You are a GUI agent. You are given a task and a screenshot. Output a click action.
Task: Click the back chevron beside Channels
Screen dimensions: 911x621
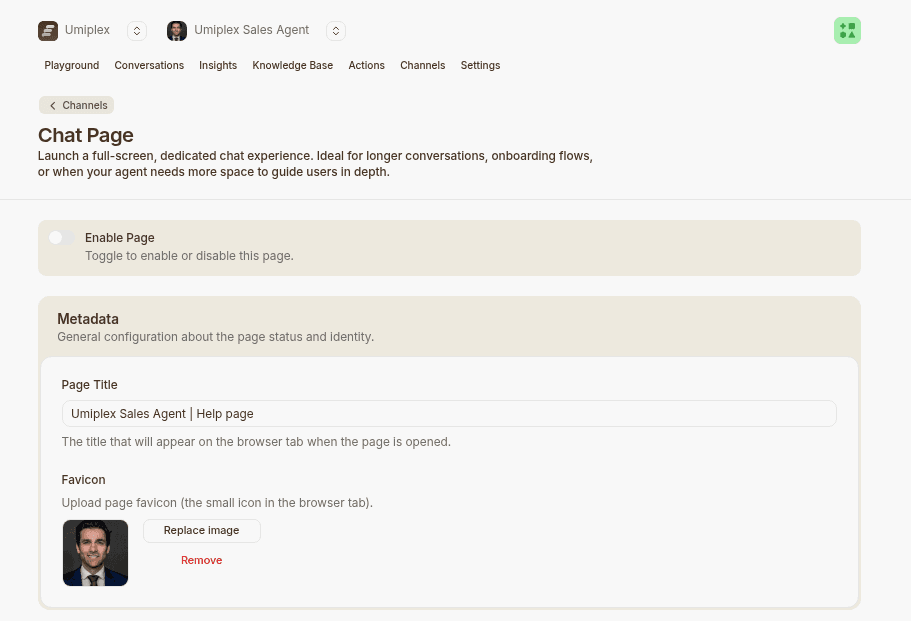53,105
